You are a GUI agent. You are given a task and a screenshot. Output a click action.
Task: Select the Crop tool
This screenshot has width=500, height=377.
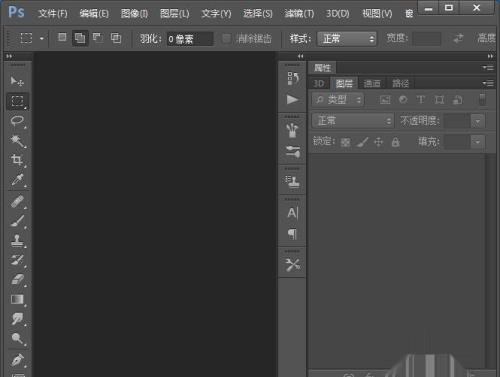[x=17, y=160]
